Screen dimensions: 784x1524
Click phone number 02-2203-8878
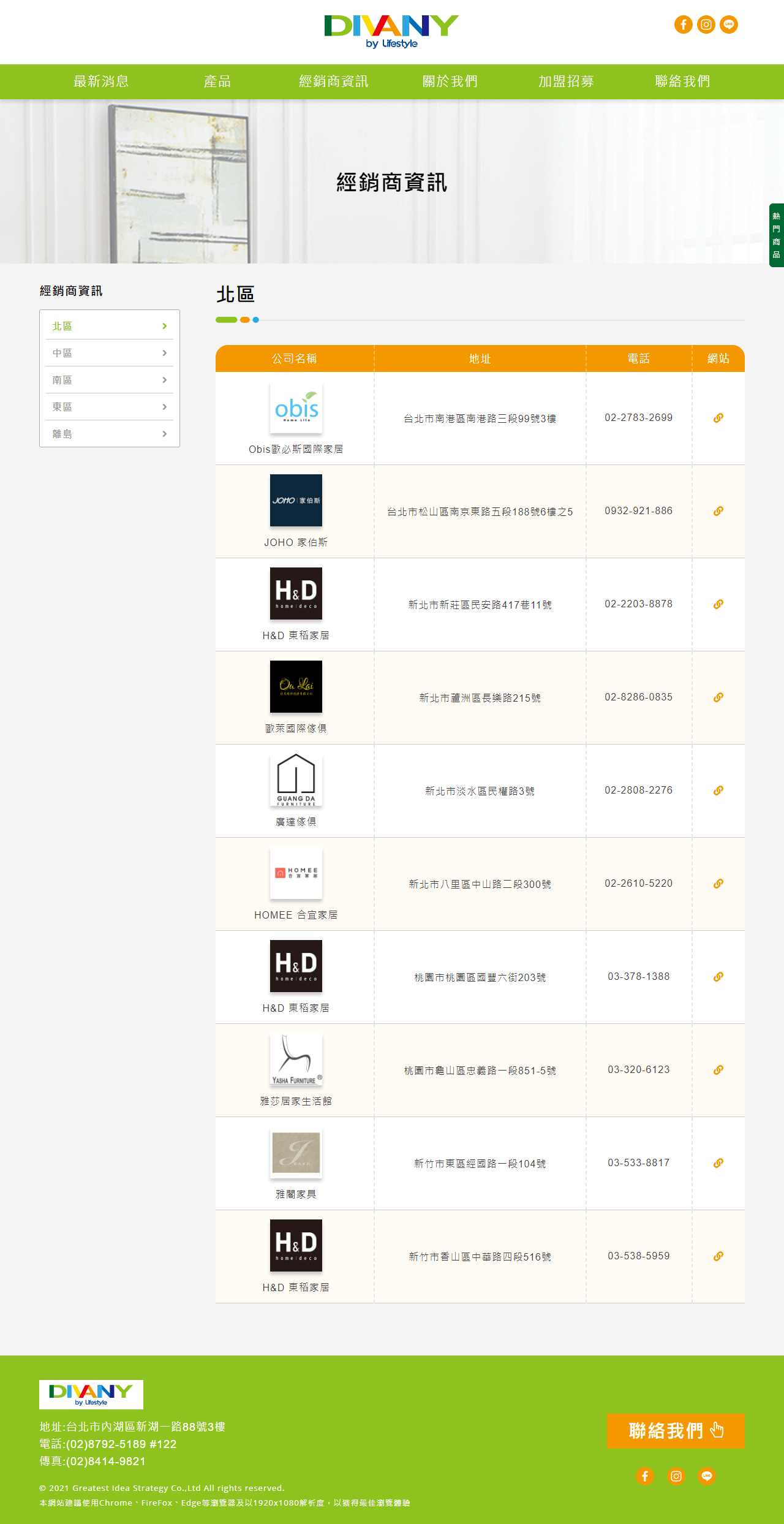point(639,604)
